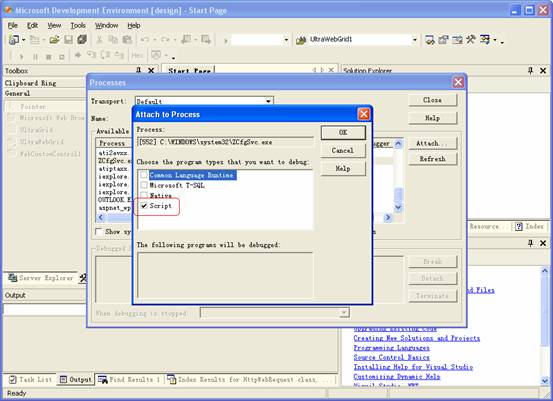Click the Open File folder icon
The height and width of the screenshot is (401, 553).
point(54,40)
